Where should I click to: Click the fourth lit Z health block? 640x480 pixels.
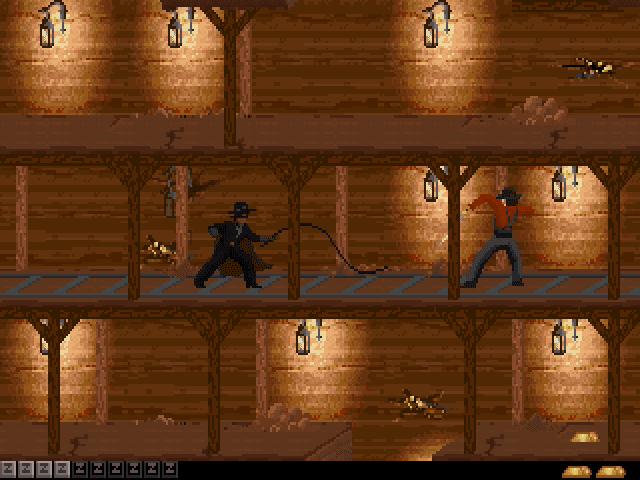click(x=61, y=470)
